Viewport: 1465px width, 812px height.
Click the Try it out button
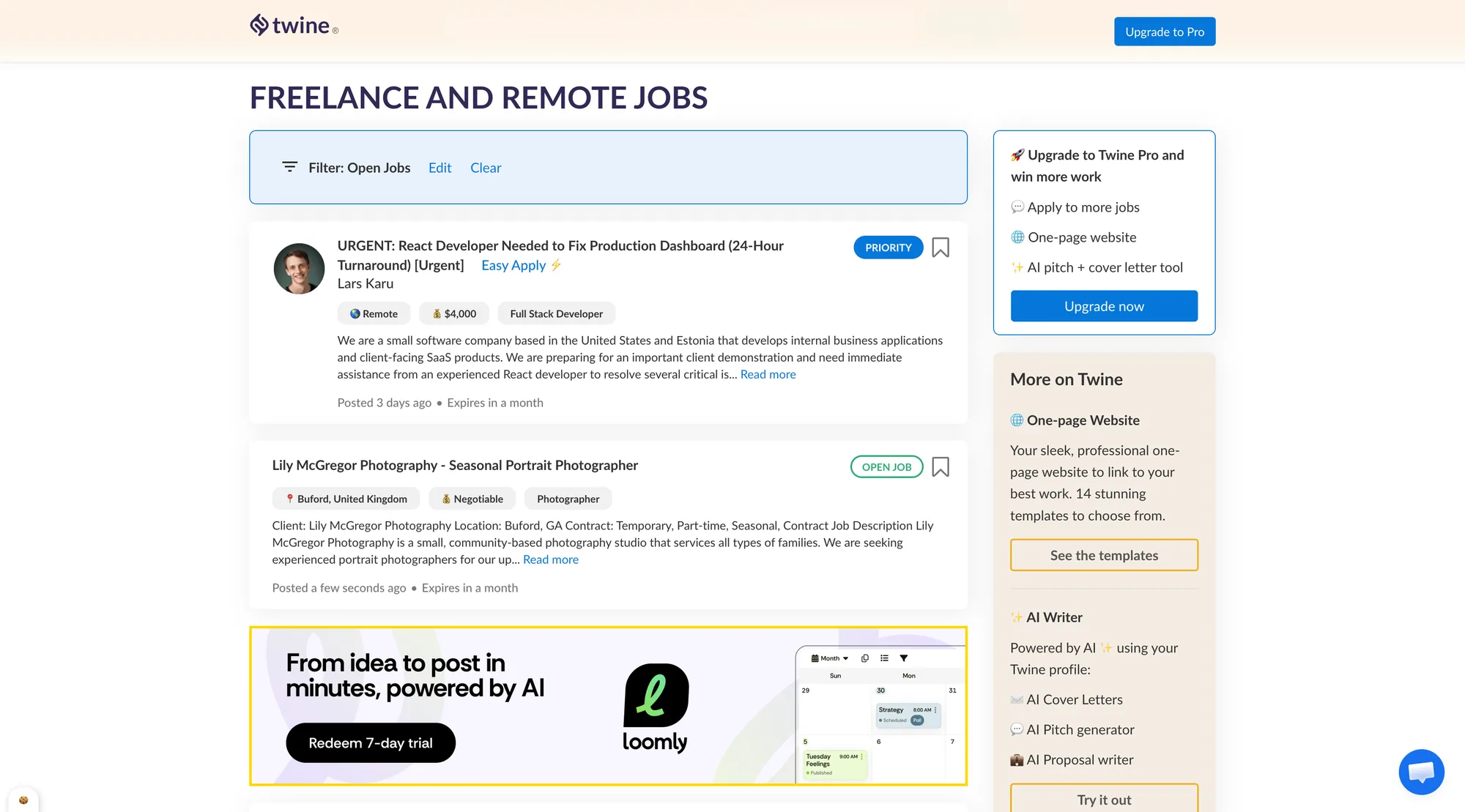1104,798
